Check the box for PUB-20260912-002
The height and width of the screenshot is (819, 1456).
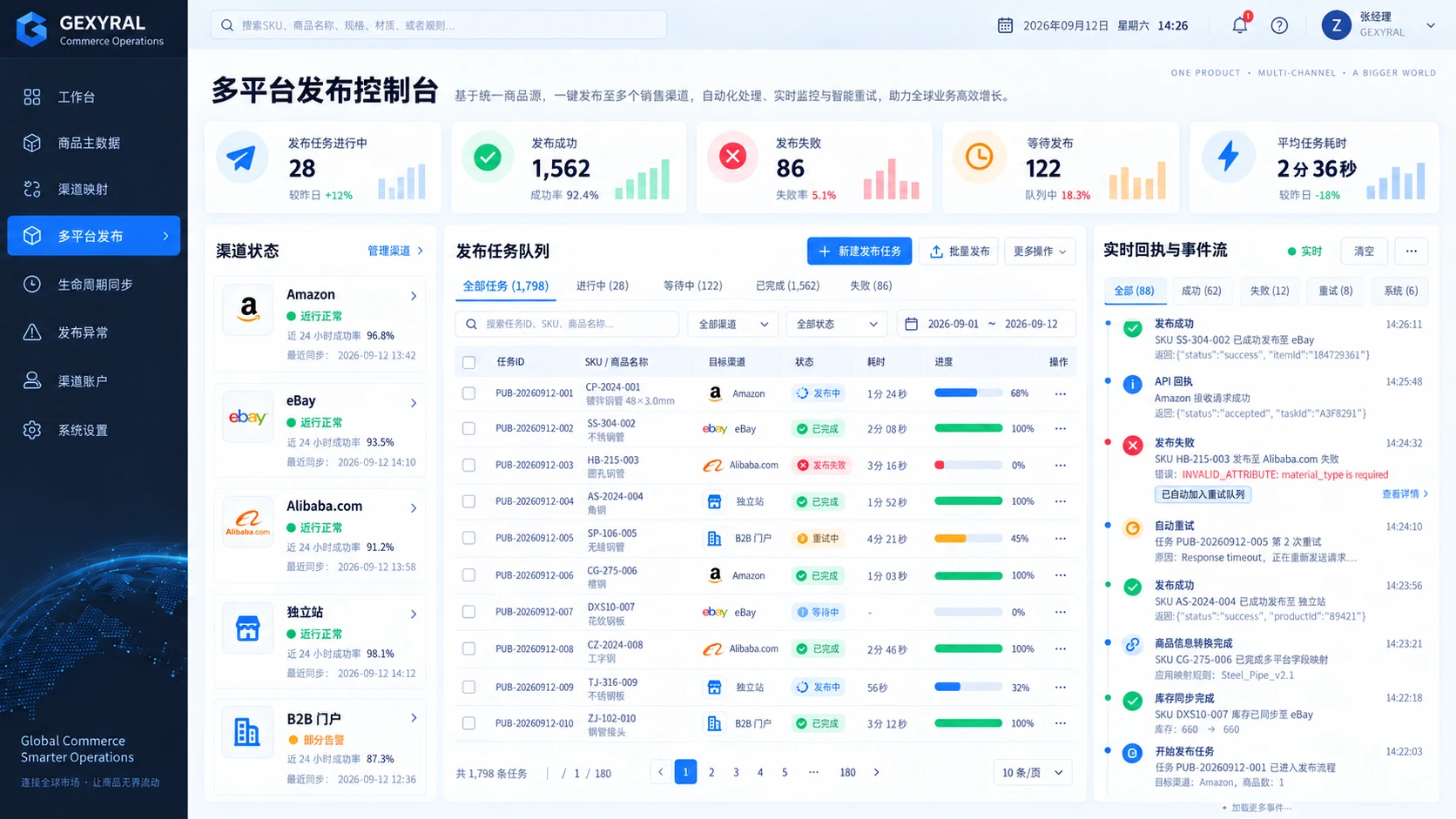pyautogui.click(x=468, y=428)
